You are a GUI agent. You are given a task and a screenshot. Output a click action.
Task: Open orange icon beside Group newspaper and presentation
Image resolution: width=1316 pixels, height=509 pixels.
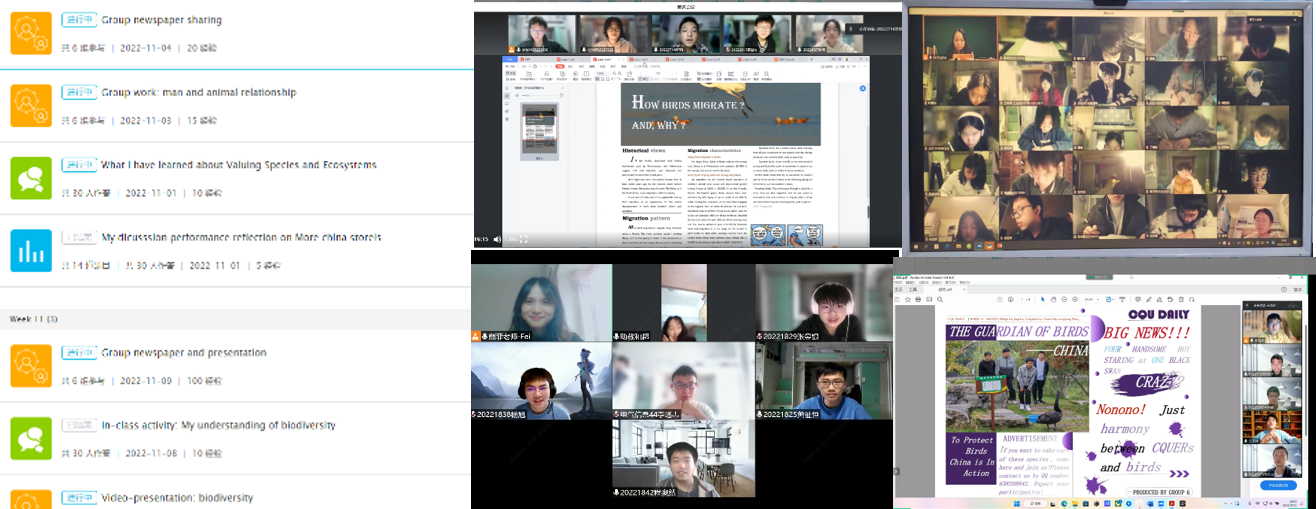coord(30,365)
